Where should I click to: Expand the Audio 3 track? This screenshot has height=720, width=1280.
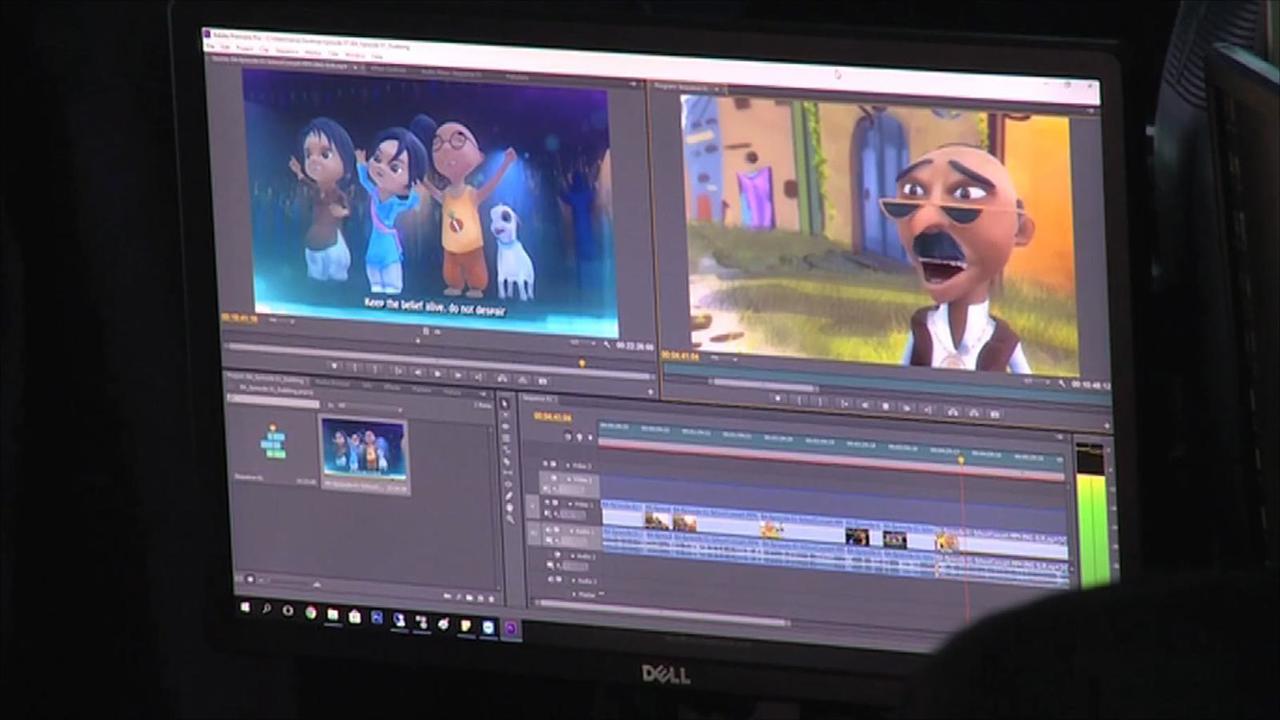[573, 581]
